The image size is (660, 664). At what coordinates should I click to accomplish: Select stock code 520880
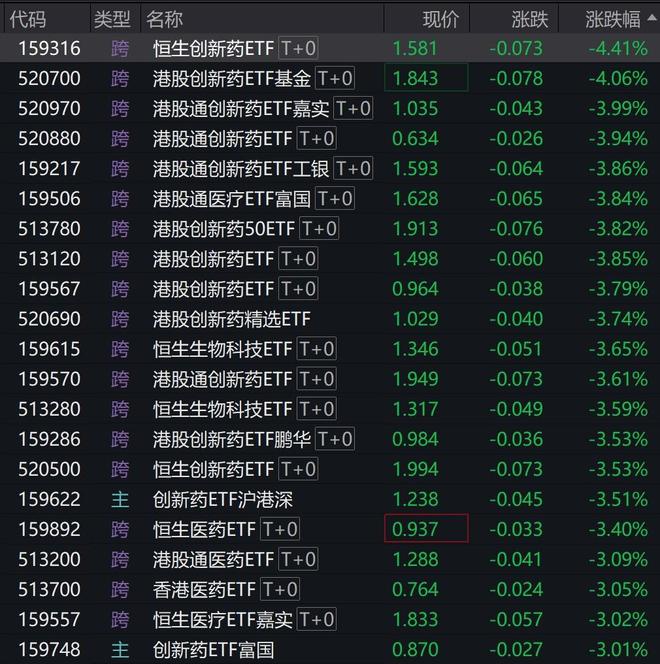click(49, 138)
